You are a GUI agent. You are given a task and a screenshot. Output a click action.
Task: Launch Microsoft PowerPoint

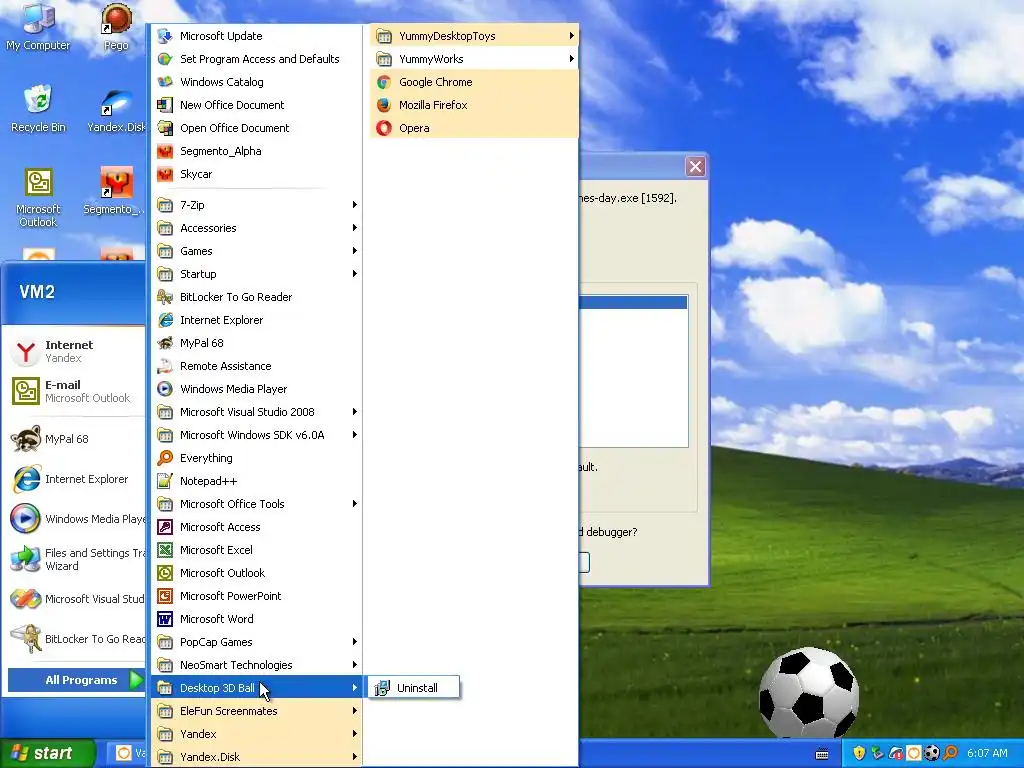[257, 596]
